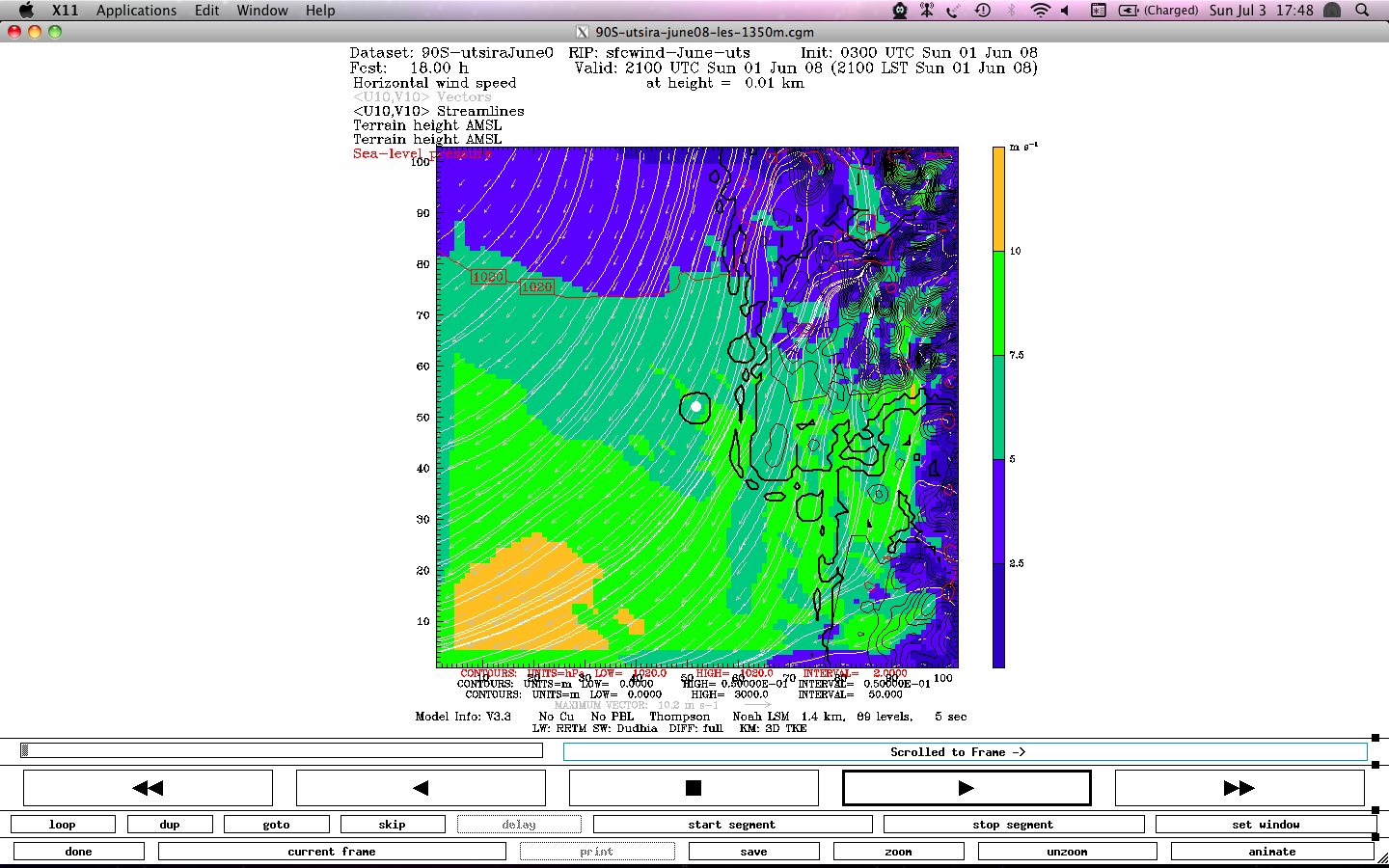The height and width of the screenshot is (868, 1389).
Task: Open the Applications menu
Action: (136, 11)
